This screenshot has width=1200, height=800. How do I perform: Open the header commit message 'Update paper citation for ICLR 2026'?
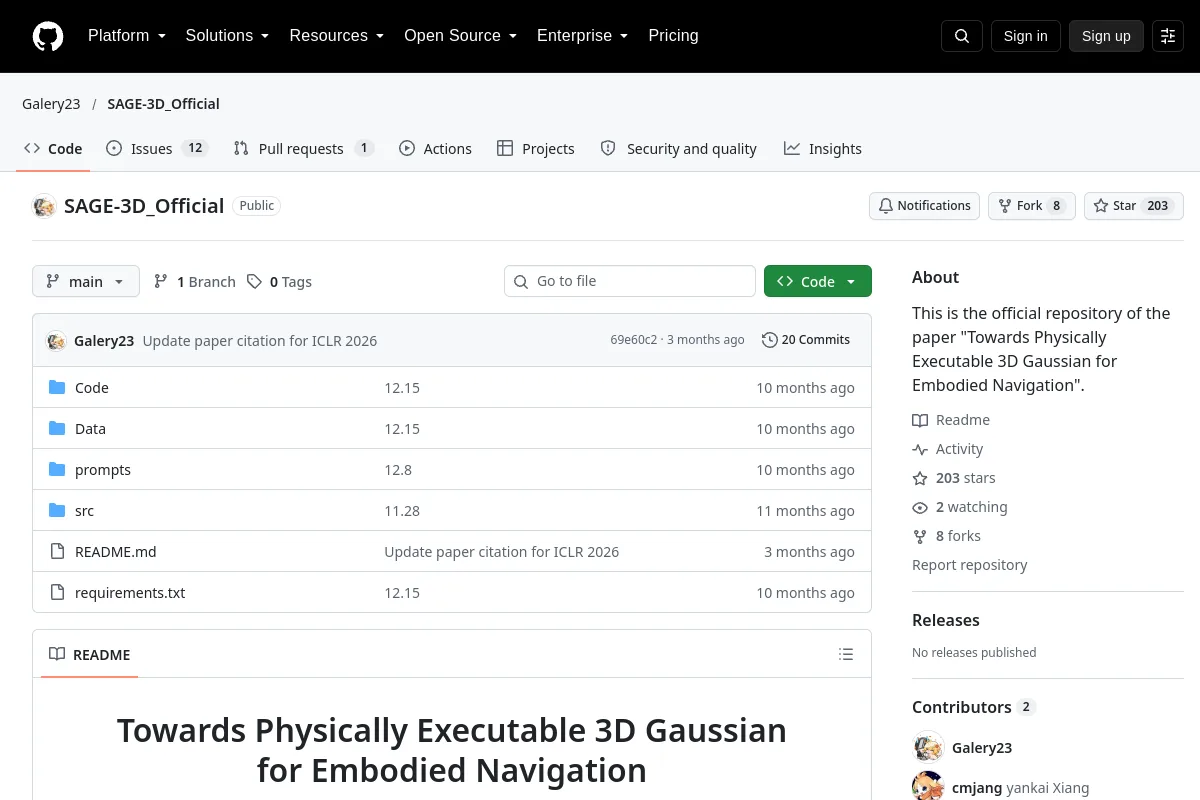click(260, 340)
